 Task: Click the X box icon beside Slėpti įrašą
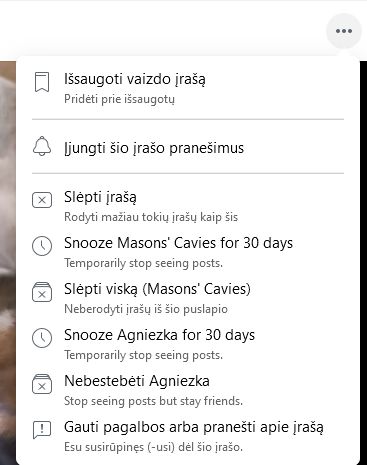click(42, 200)
